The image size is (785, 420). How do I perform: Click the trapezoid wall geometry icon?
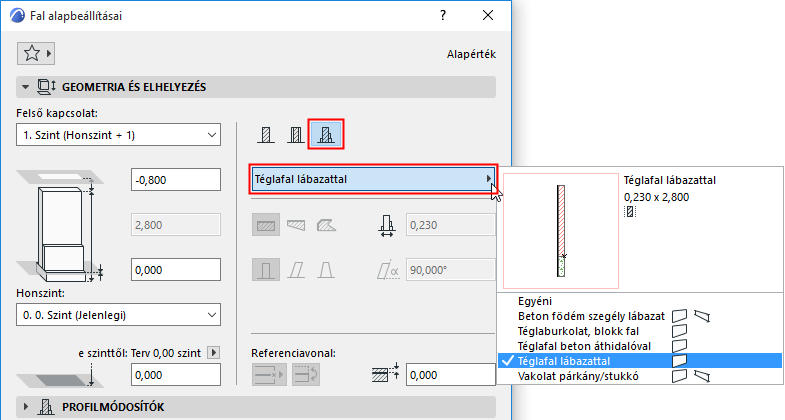296,227
